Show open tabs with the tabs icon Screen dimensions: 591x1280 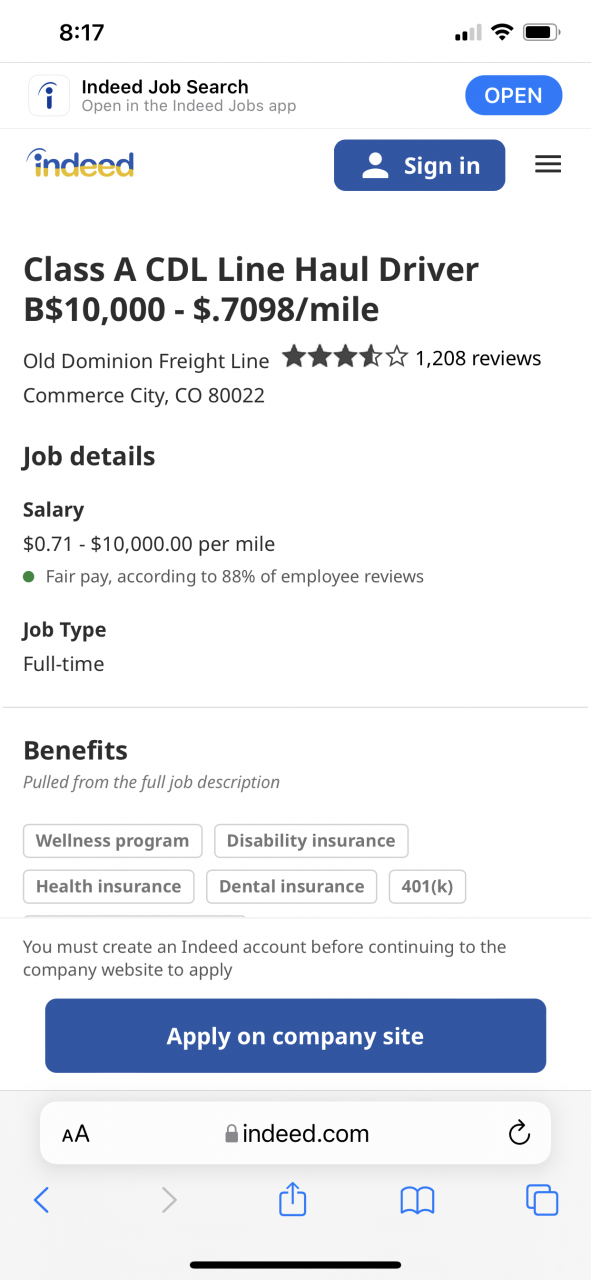[x=542, y=1200]
